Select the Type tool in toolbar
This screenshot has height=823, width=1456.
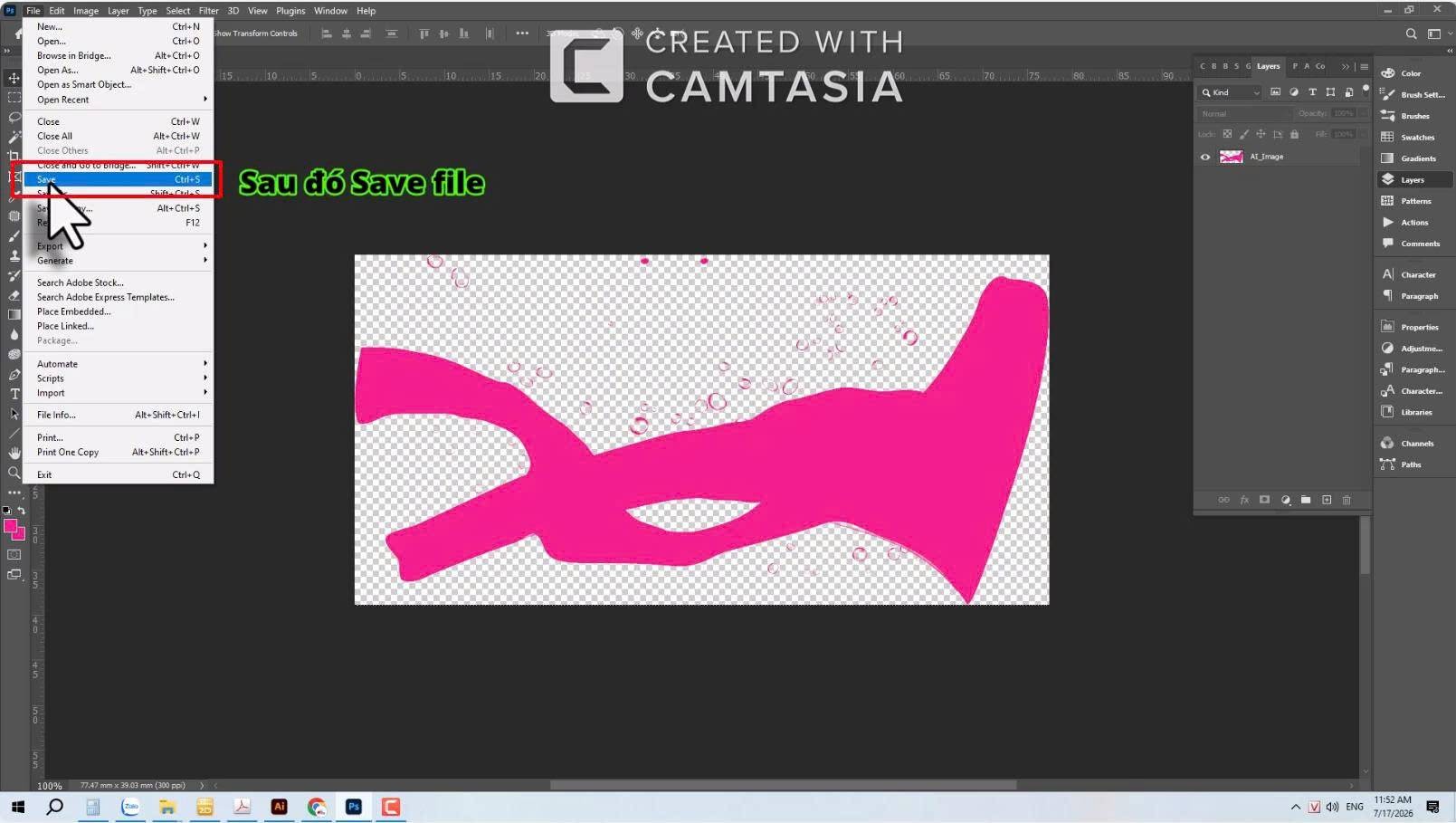tap(14, 394)
